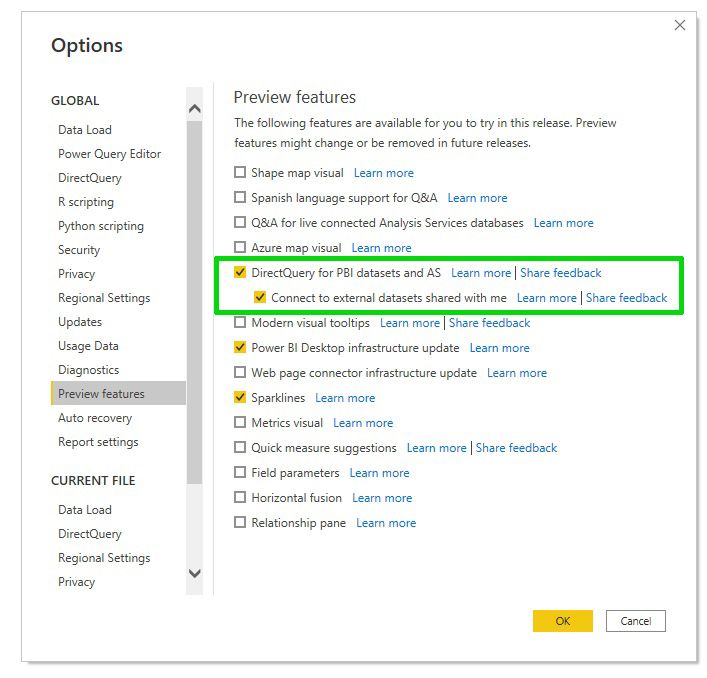This screenshot has width=707, height=678.
Task: Open Updates settings
Action: point(80,322)
